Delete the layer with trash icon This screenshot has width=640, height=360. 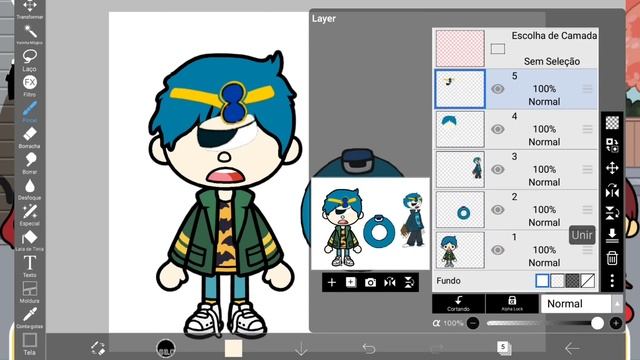(612, 258)
